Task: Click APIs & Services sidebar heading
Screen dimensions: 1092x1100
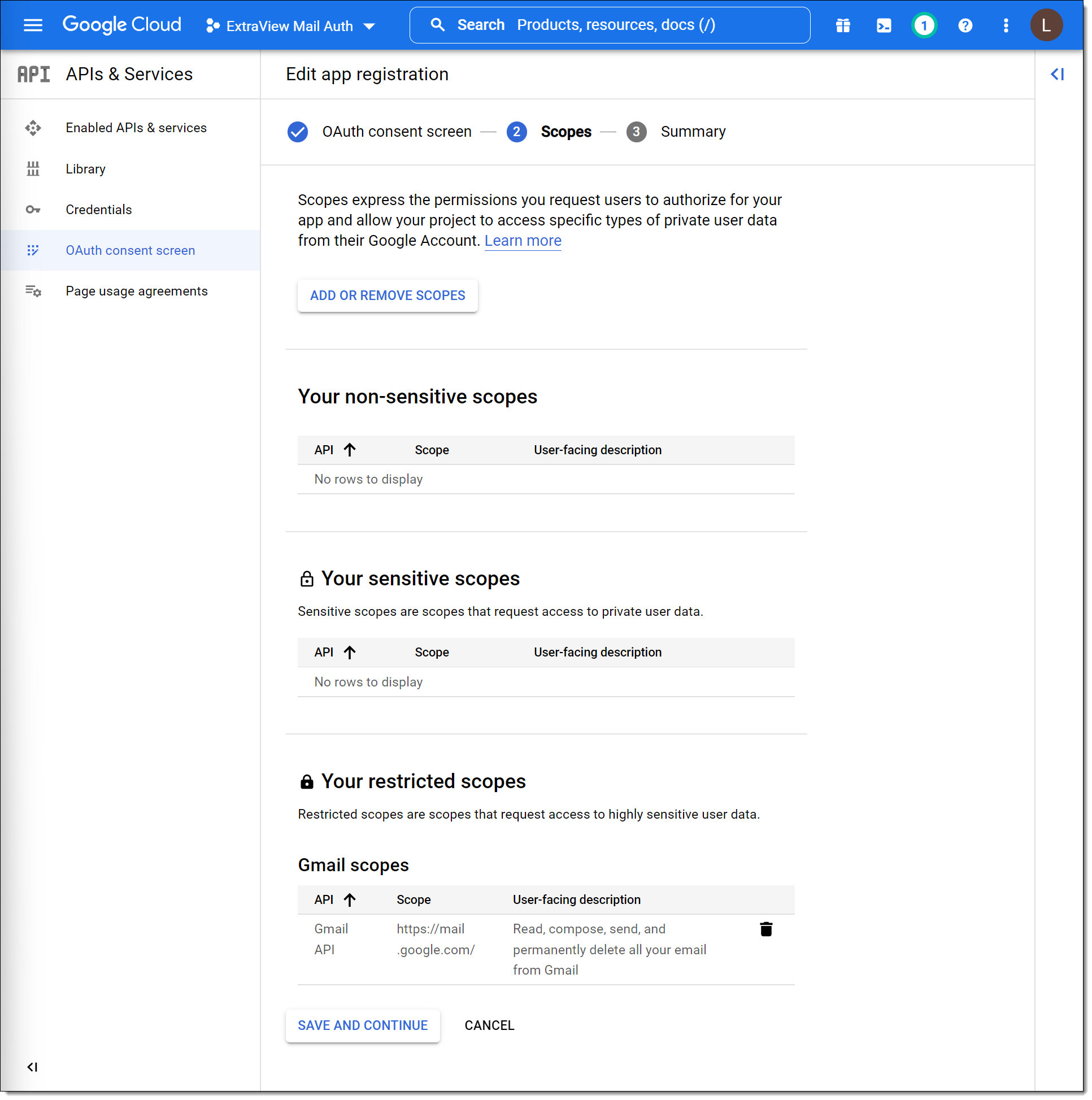Action: pyautogui.click(x=129, y=74)
